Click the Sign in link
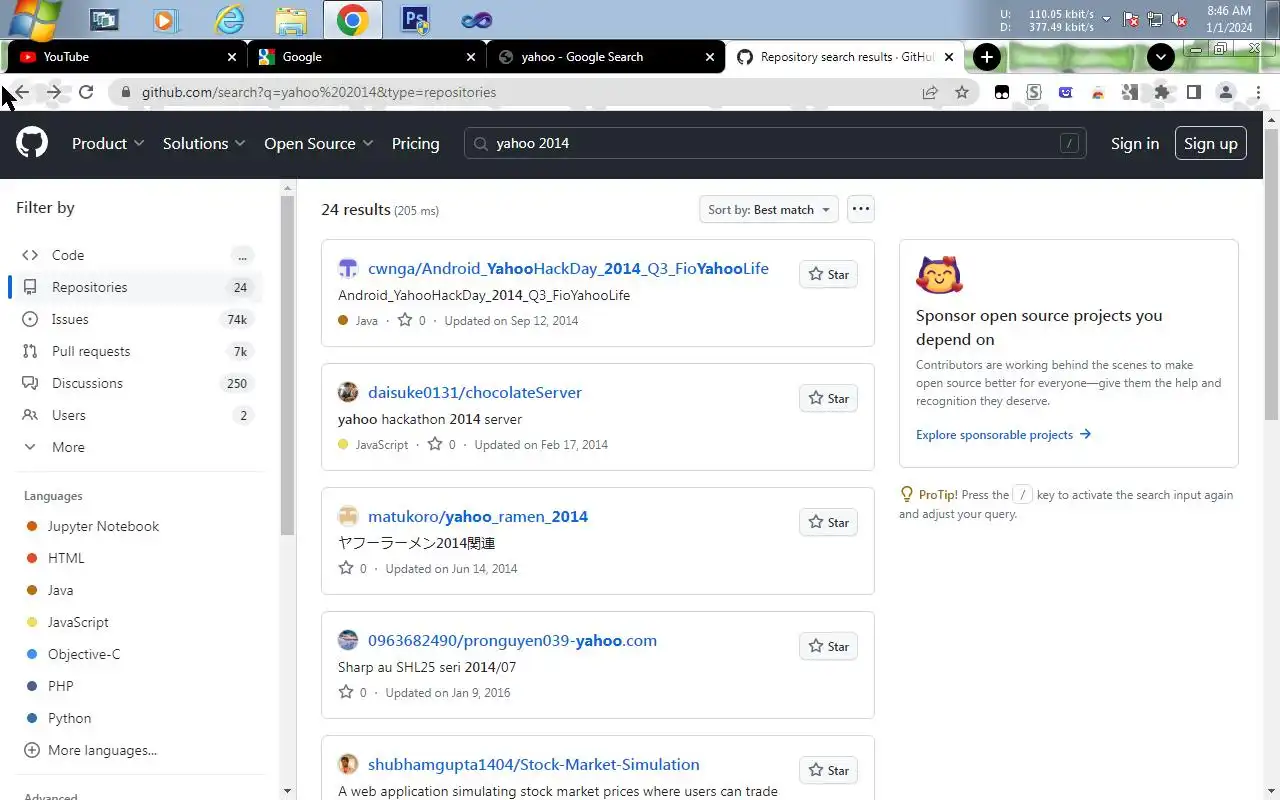Image resolution: width=1280 pixels, height=800 pixels. click(1135, 143)
